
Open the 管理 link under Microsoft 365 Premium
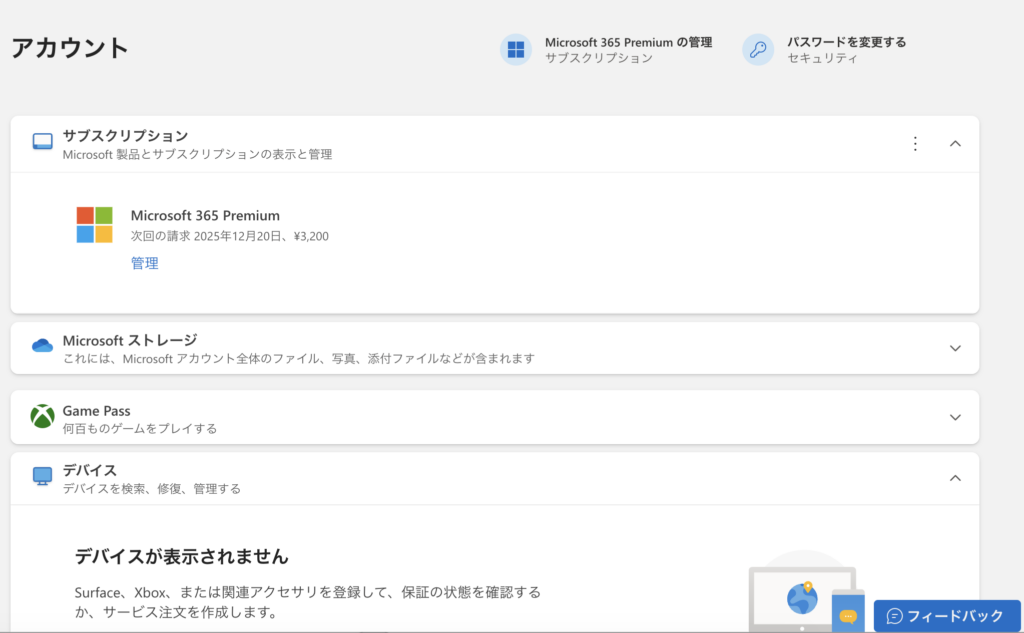pos(145,263)
